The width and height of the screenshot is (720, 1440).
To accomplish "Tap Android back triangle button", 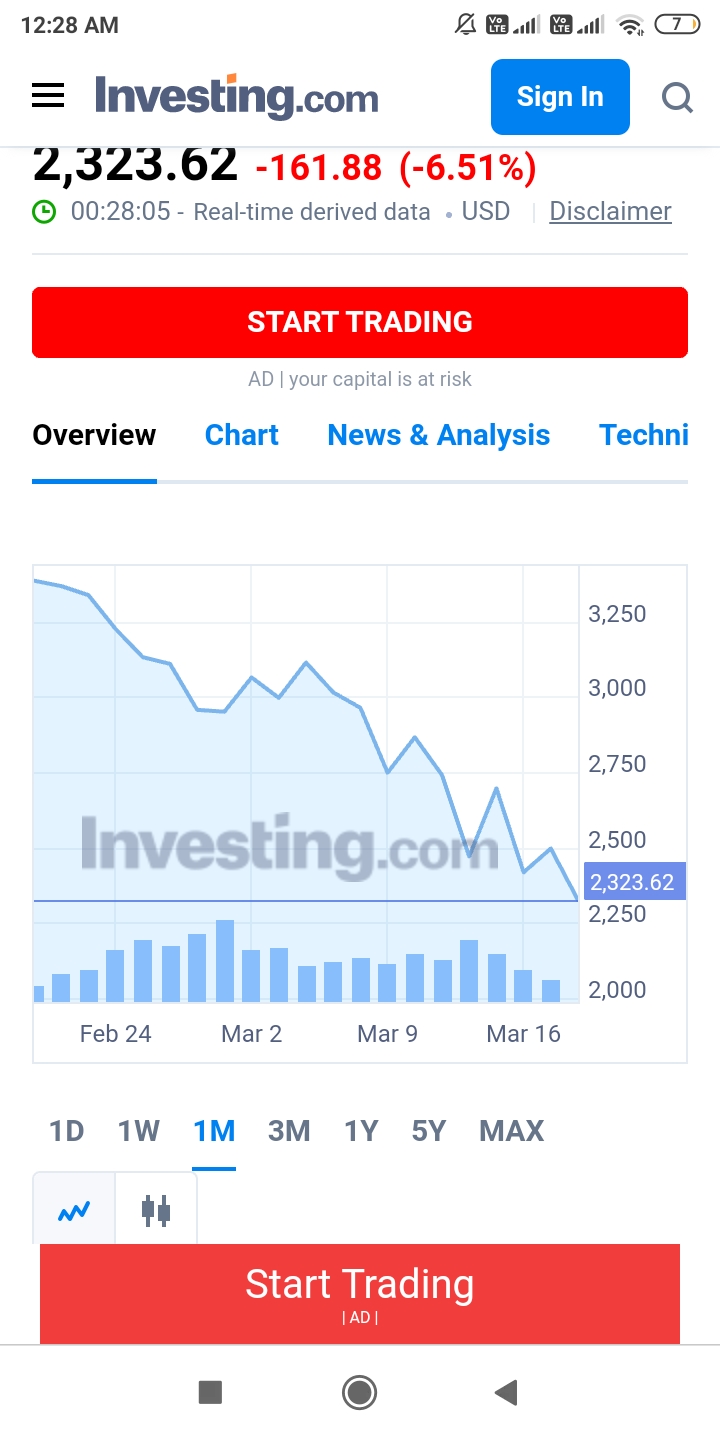I will tap(506, 1392).
